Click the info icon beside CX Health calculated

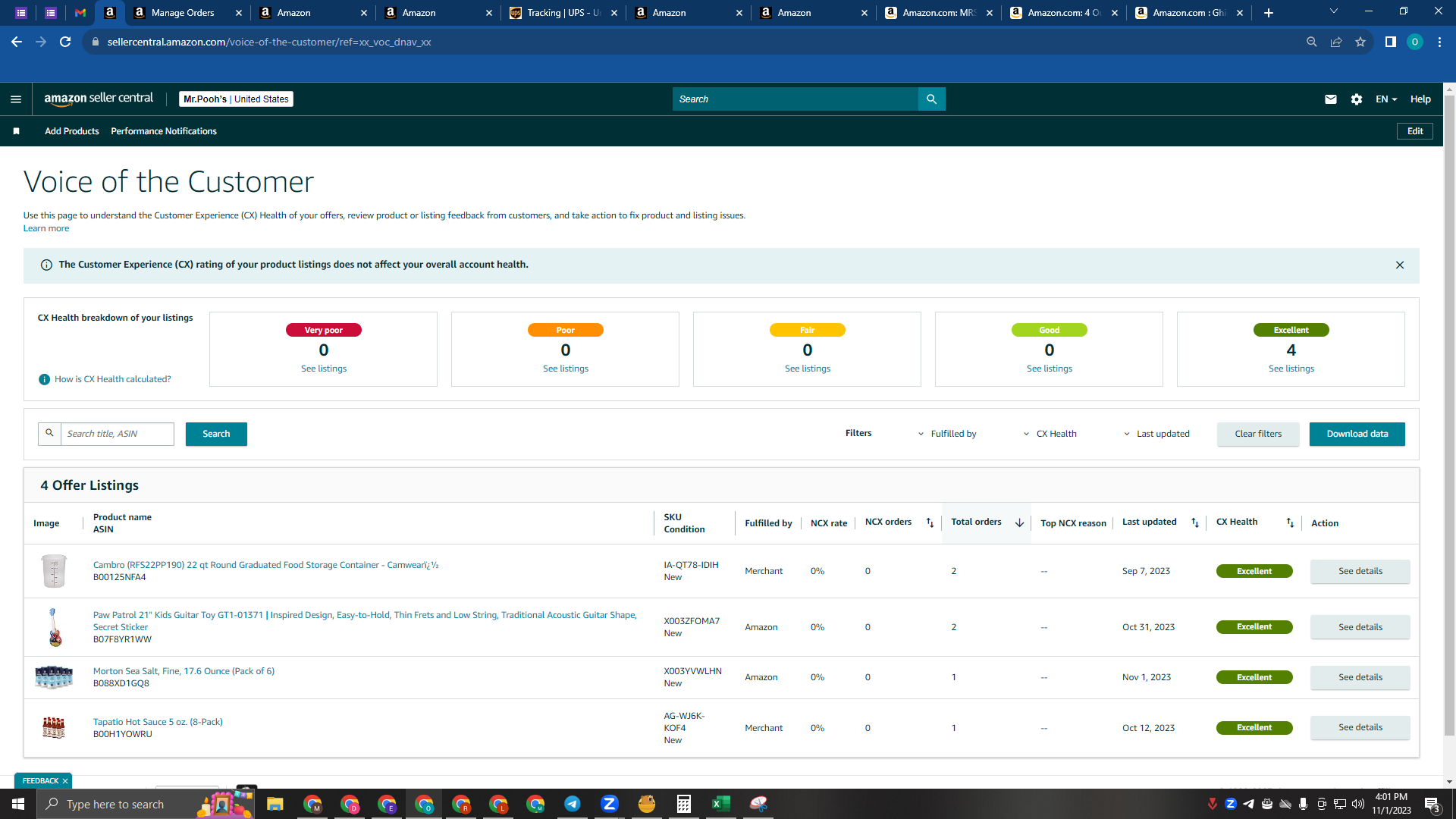[x=45, y=379]
